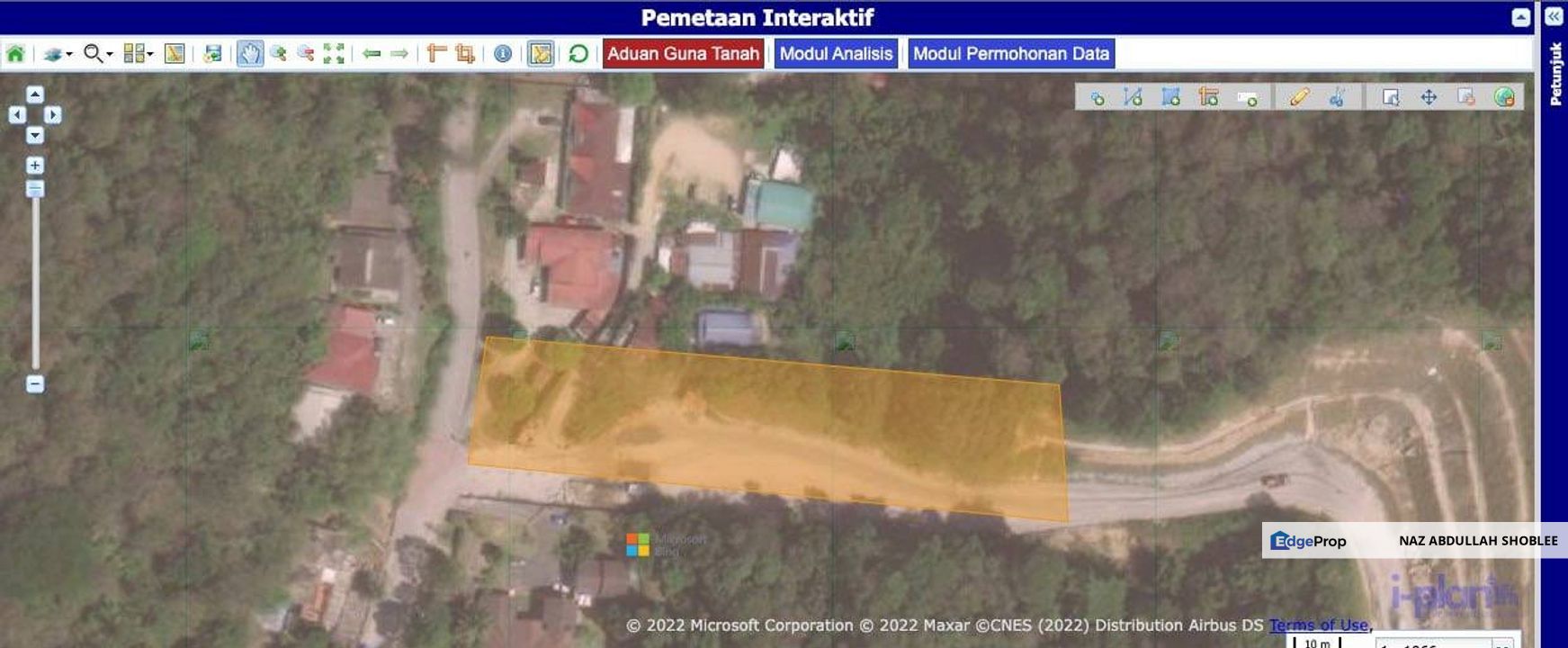Viewport: 1568px width, 648px height.
Task: Expand the Petunjuk side panel
Action: point(1554,16)
